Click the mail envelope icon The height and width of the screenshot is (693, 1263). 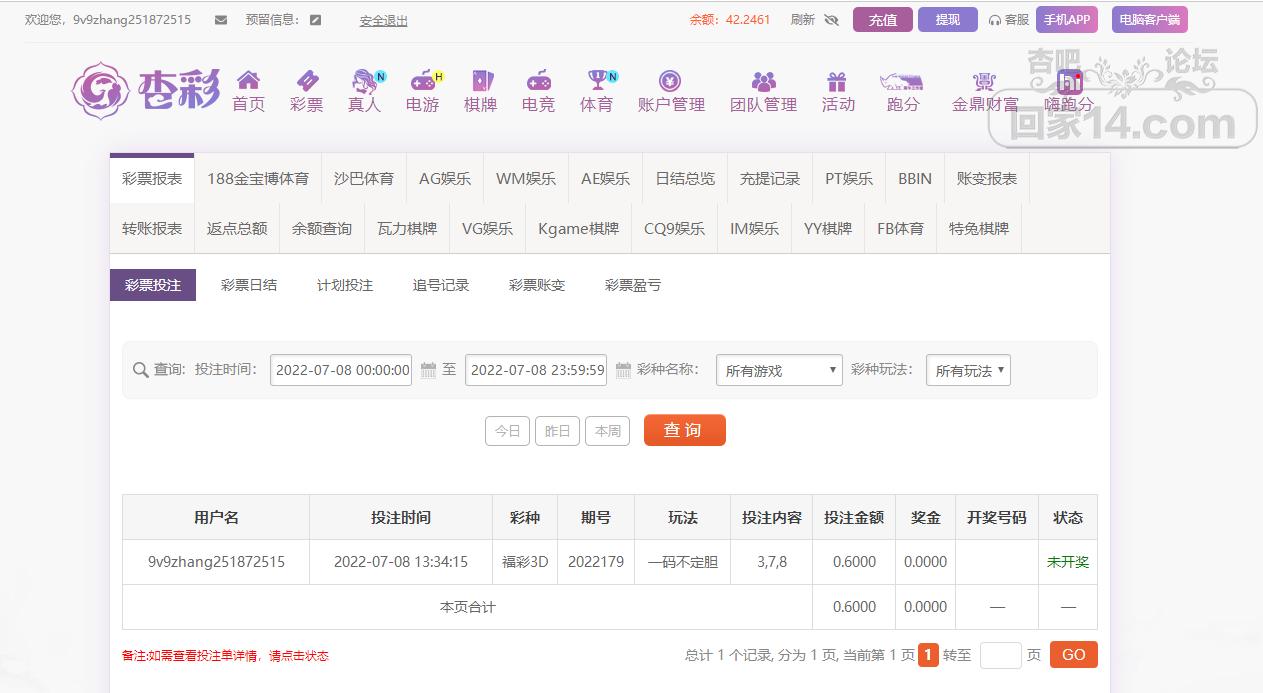tap(221, 20)
